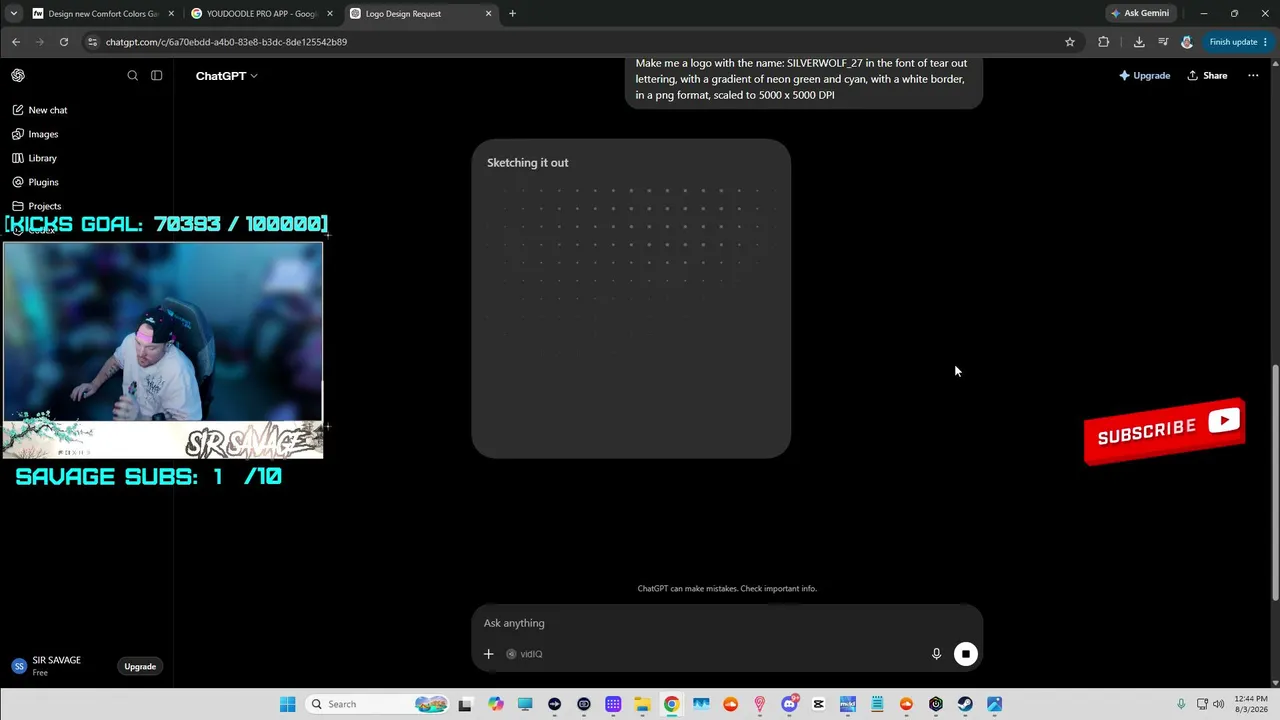Viewport: 1280px width, 720px height.
Task: Open the ChatGPT model selector dropdown
Action: click(226, 76)
